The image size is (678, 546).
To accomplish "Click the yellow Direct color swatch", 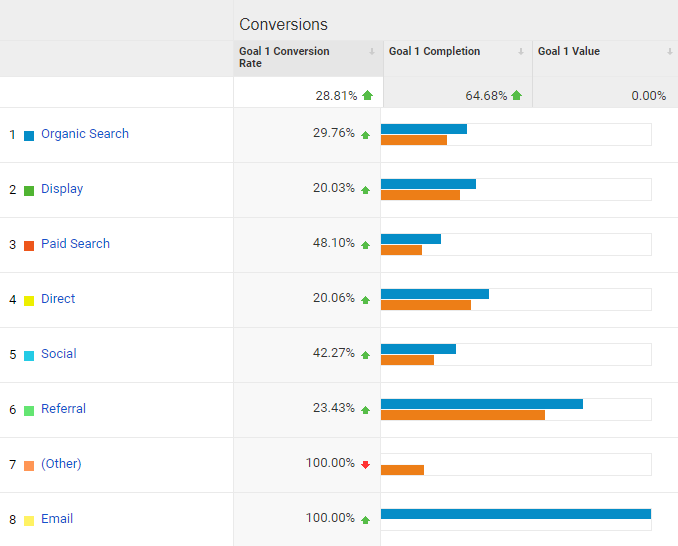I will (29, 301).
